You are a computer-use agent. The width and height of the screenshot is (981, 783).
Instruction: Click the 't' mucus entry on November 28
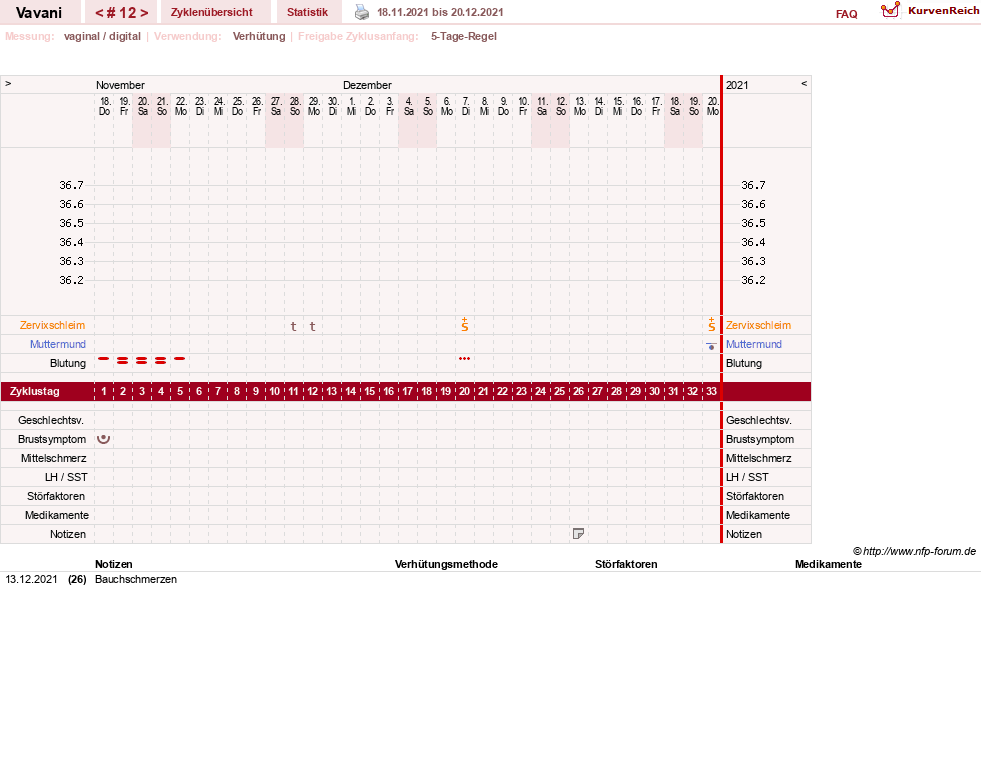293,326
